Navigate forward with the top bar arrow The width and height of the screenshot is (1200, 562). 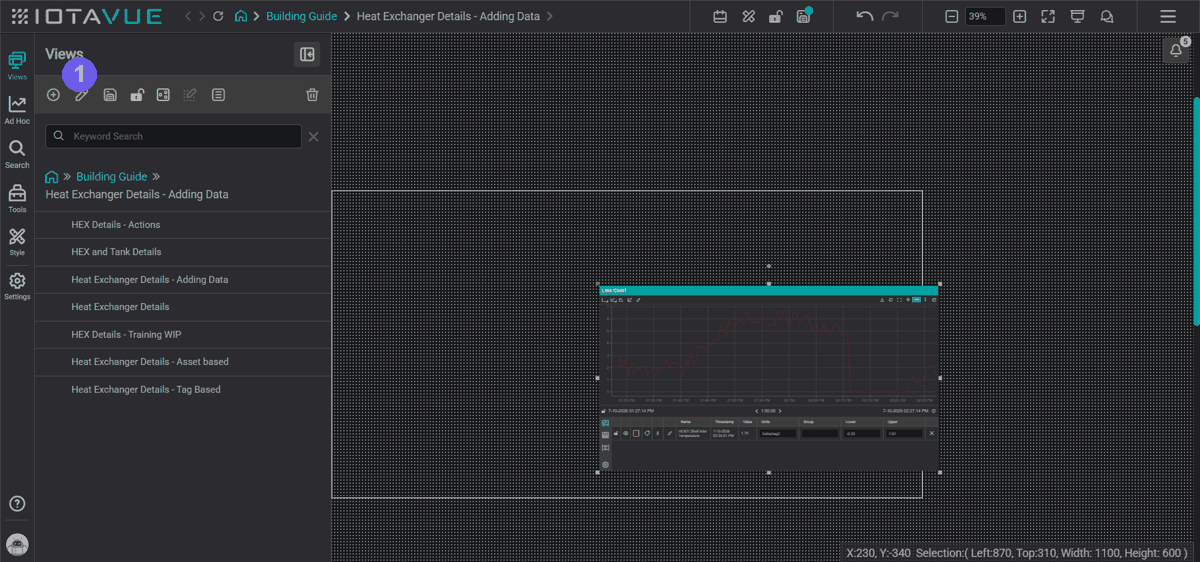202,17
